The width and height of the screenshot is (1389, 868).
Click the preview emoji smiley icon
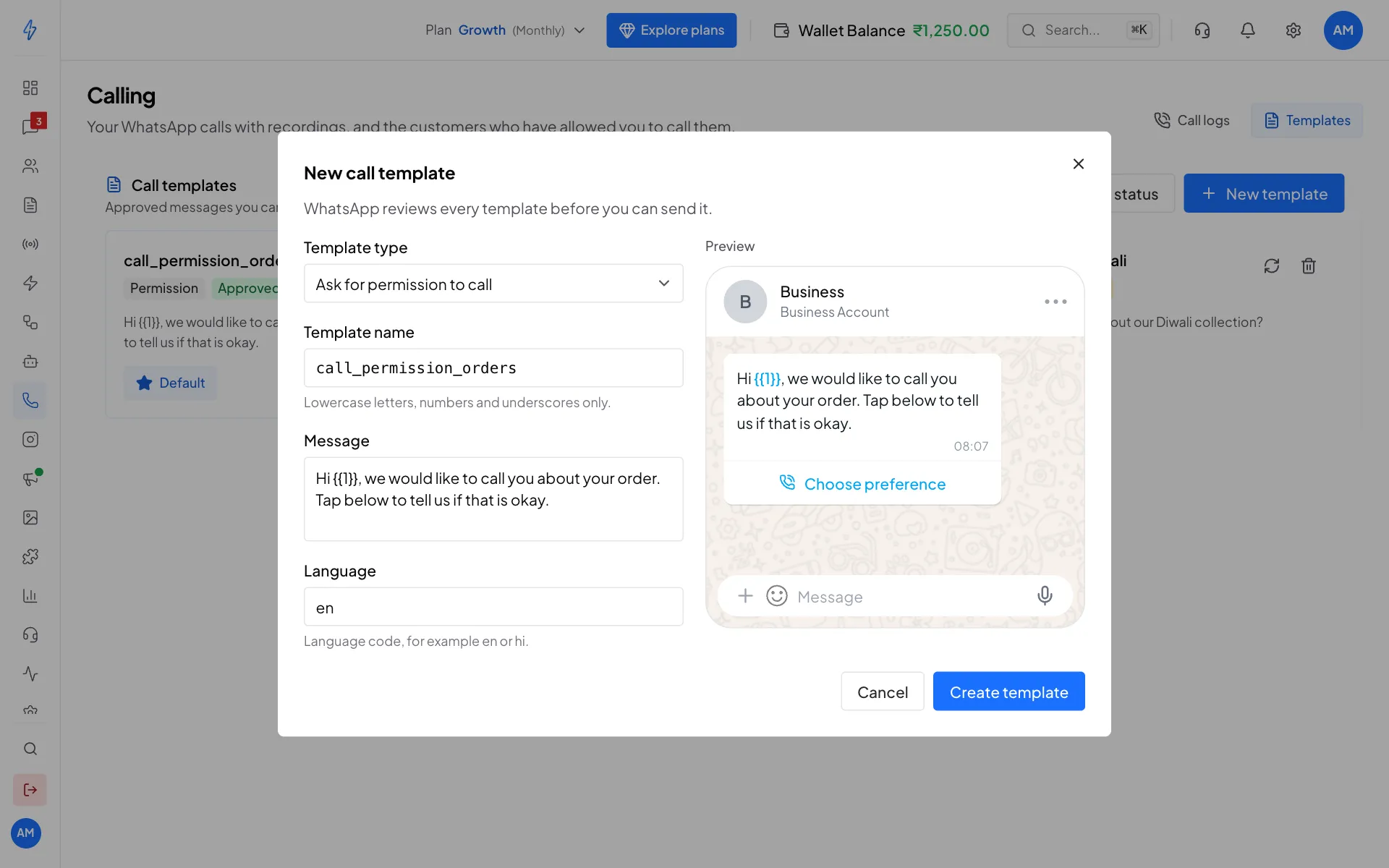[x=776, y=596]
